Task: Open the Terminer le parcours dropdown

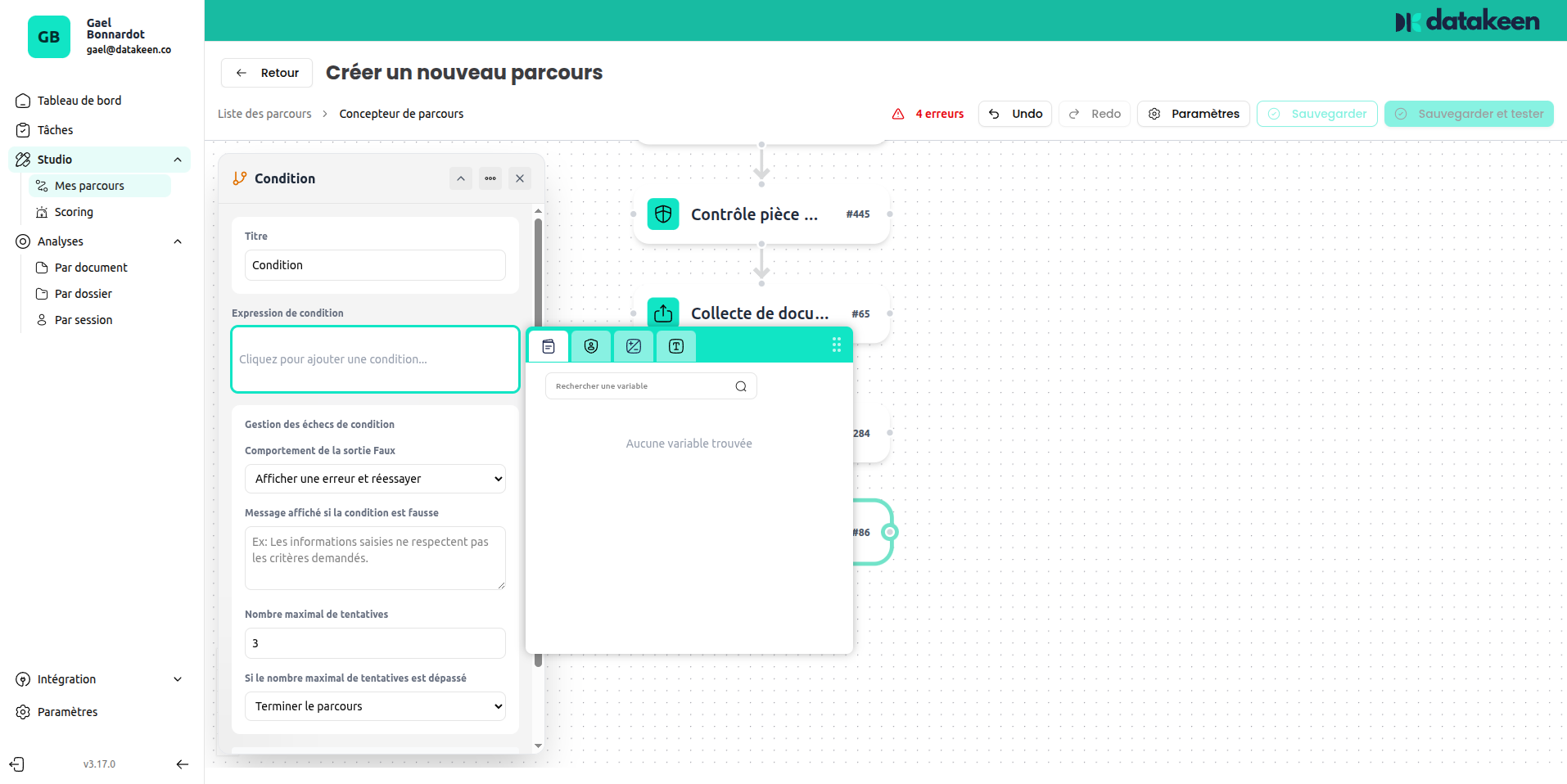Action: pos(375,706)
